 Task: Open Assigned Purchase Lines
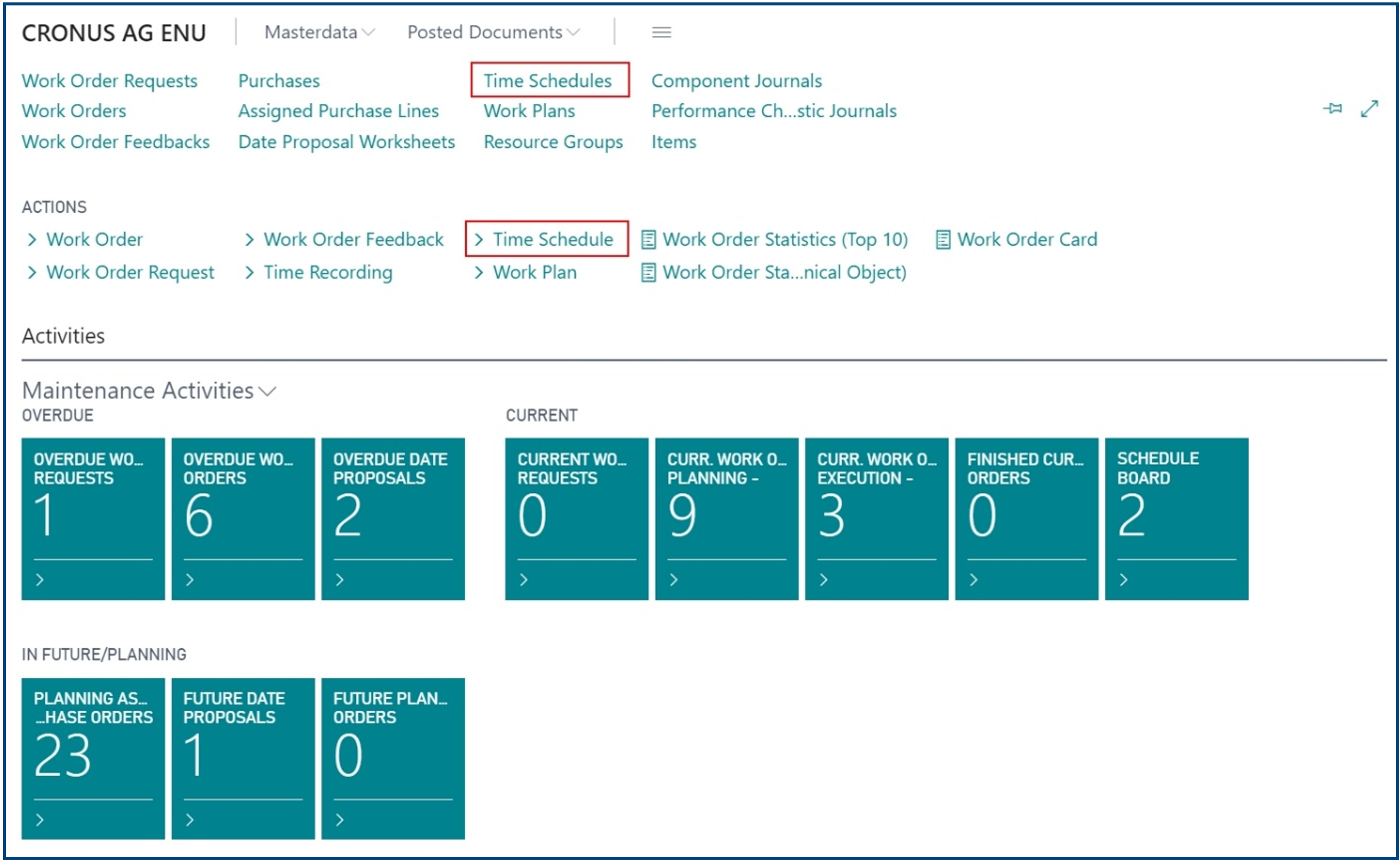tap(338, 111)
